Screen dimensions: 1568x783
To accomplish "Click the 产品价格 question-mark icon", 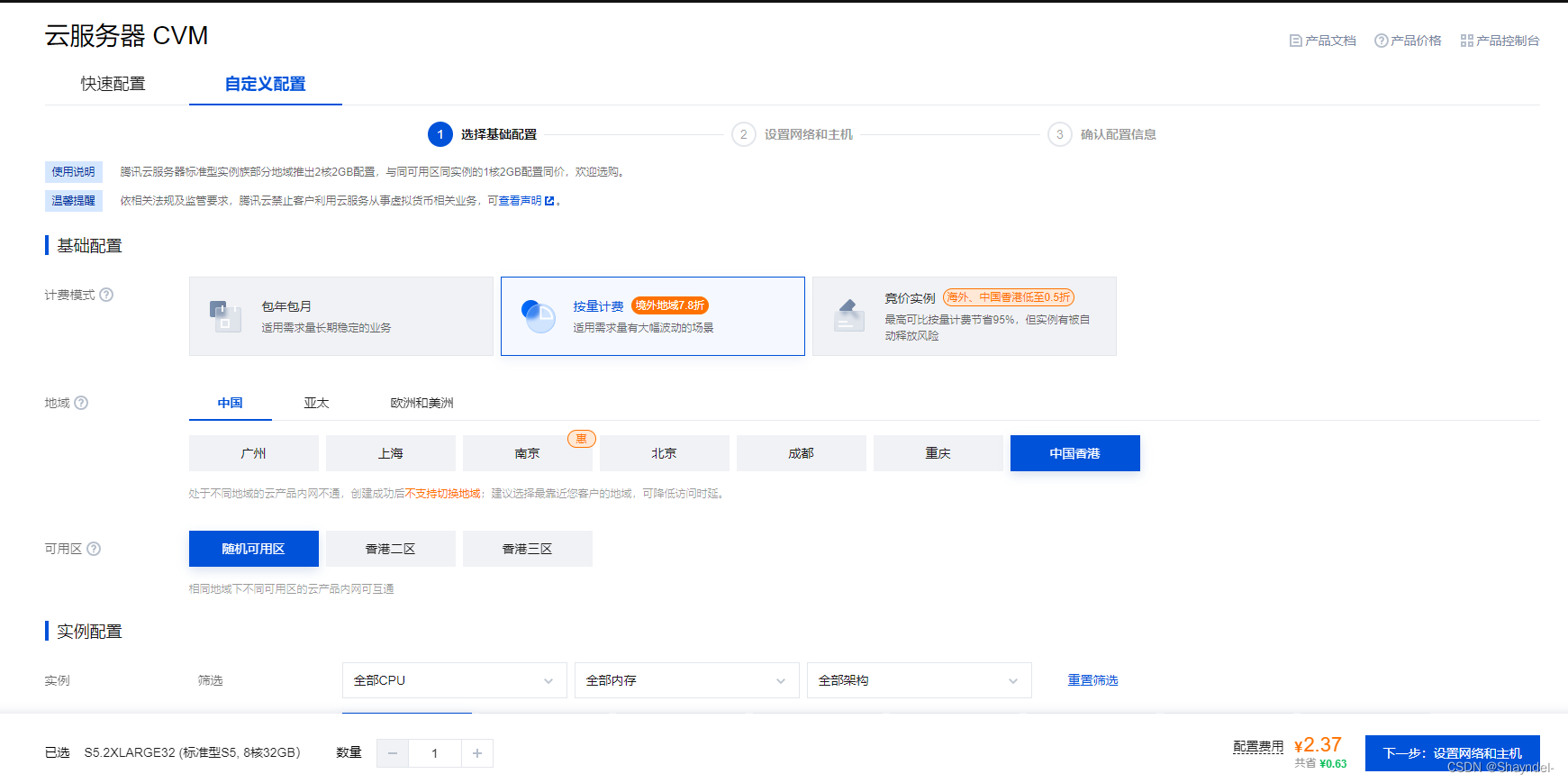I will pos(1381,41).
